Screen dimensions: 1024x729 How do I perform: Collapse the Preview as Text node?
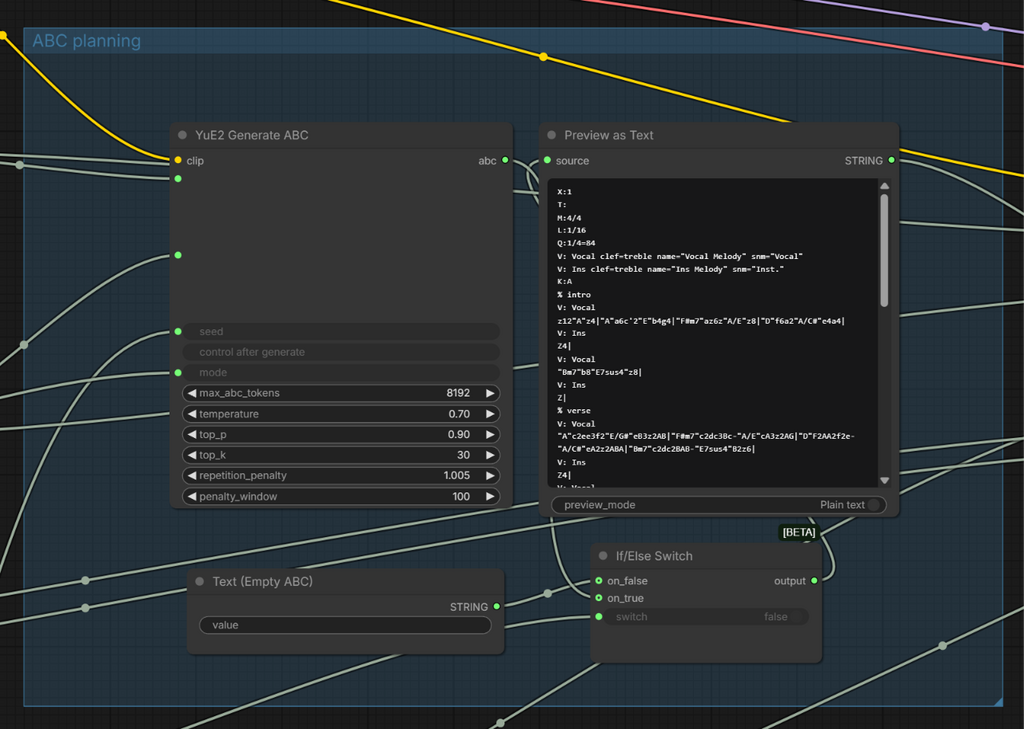(x=552, y=135)
